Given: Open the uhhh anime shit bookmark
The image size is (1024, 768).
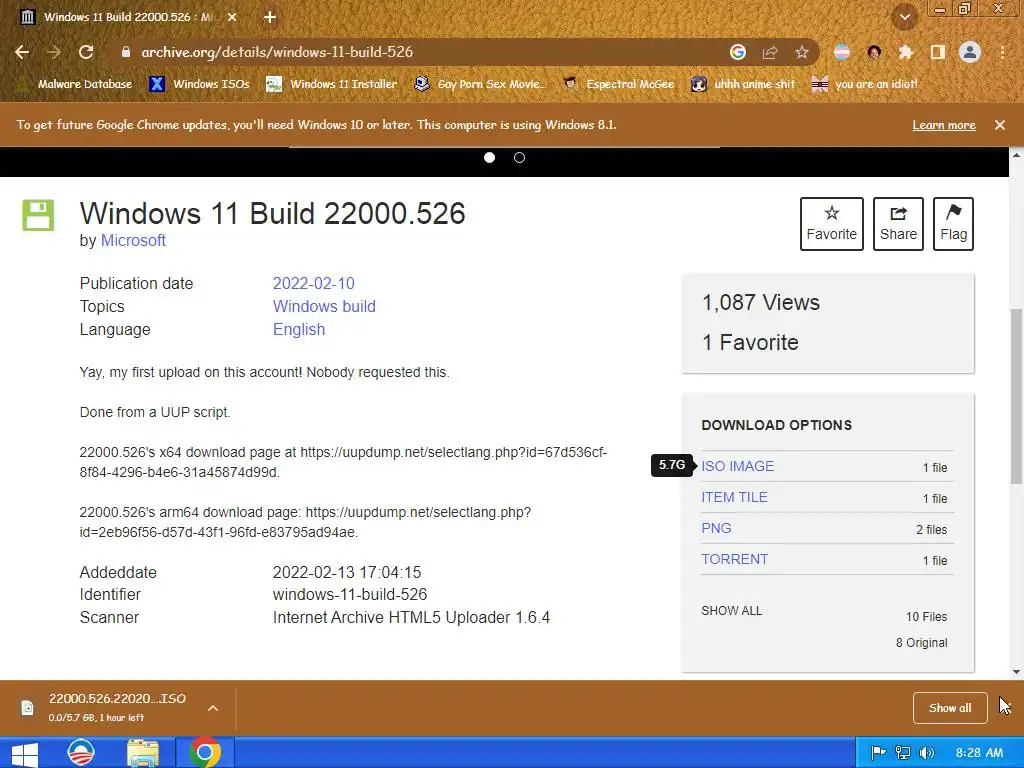Looking at the screenshot, I should coord(743,84).
